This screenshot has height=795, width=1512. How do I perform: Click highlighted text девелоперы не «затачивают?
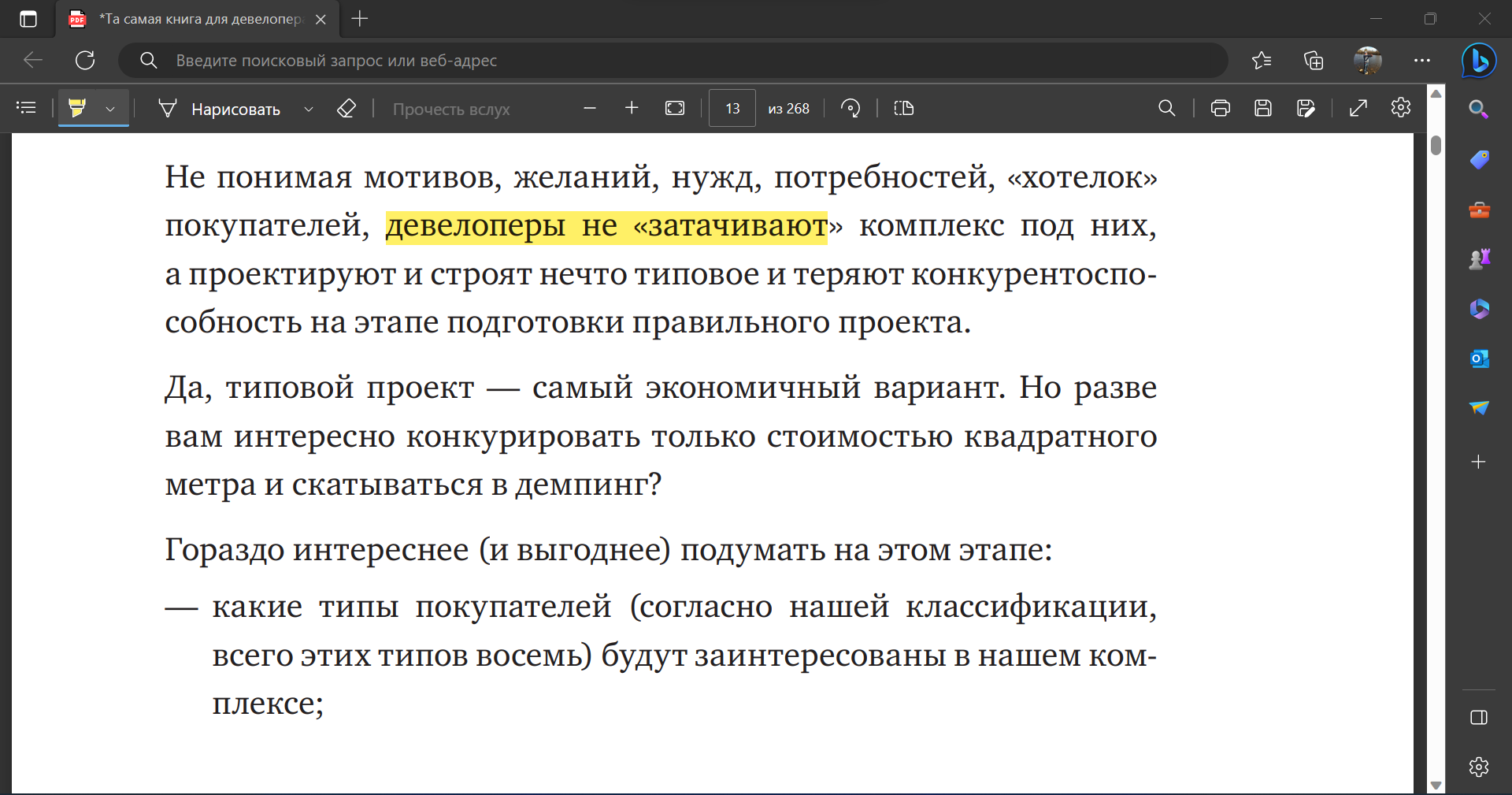click(x=606, y=227)
